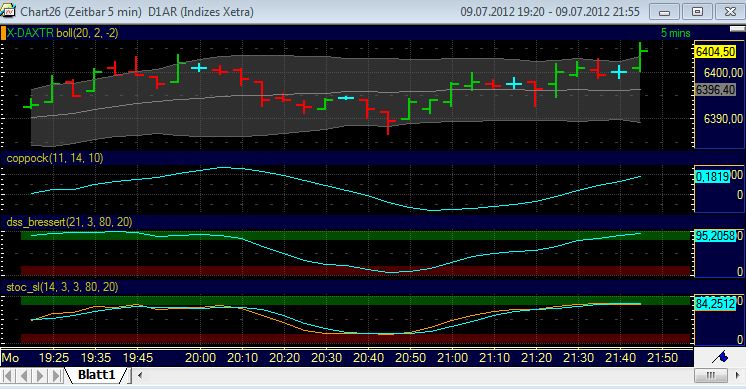The image size is (746, 389).
Task: Go to previous sheet navigation arrow
Action: tap(24, 376)
